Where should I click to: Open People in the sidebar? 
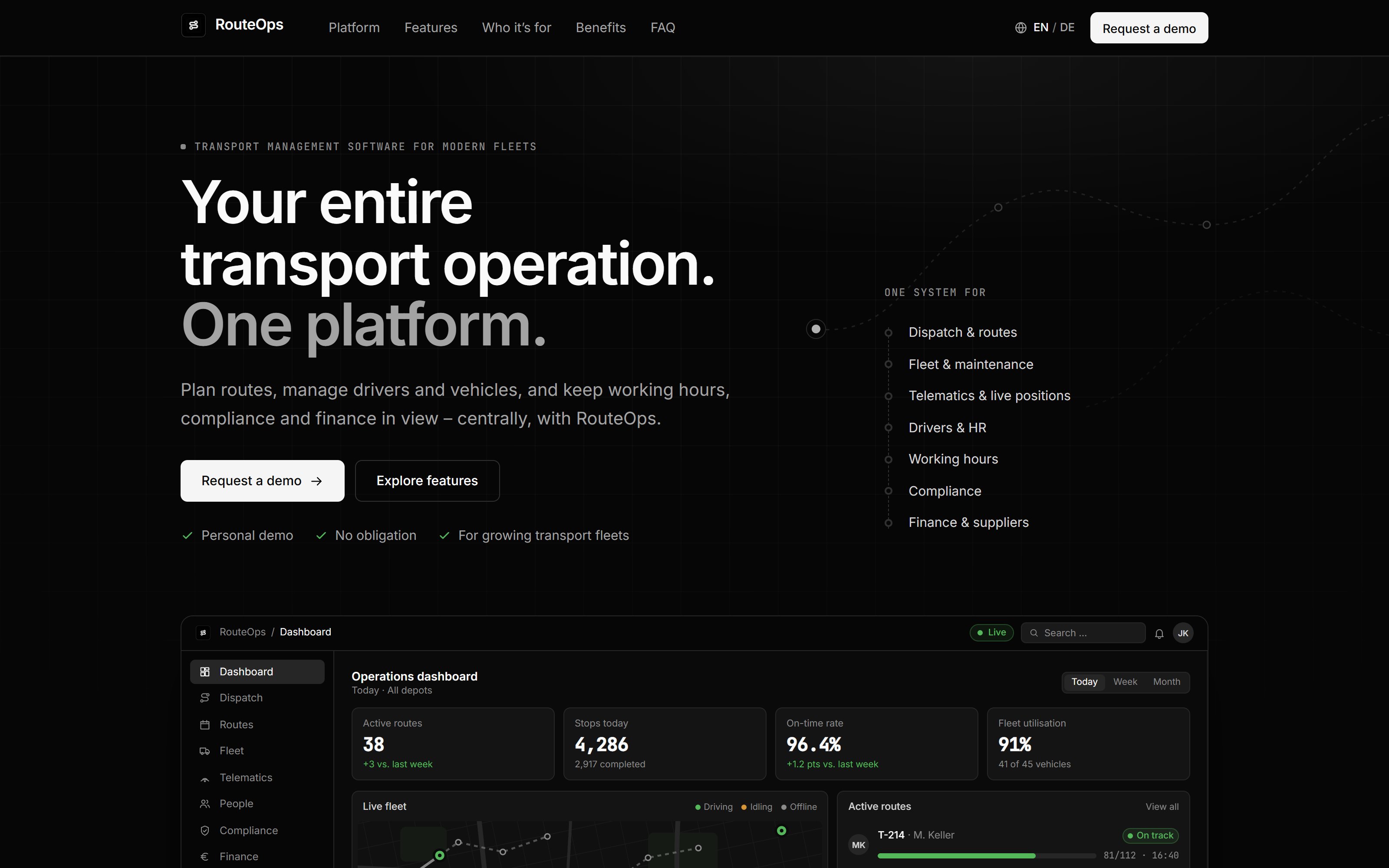click(257, 804)
